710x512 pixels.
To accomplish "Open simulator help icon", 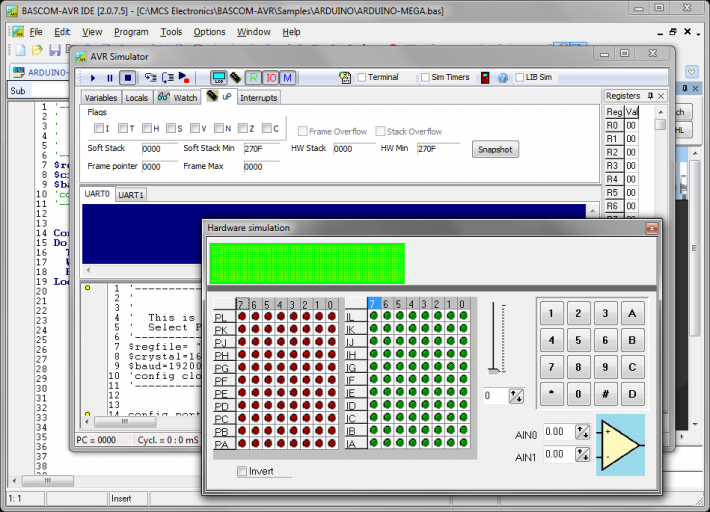I will tap(503, 78).
